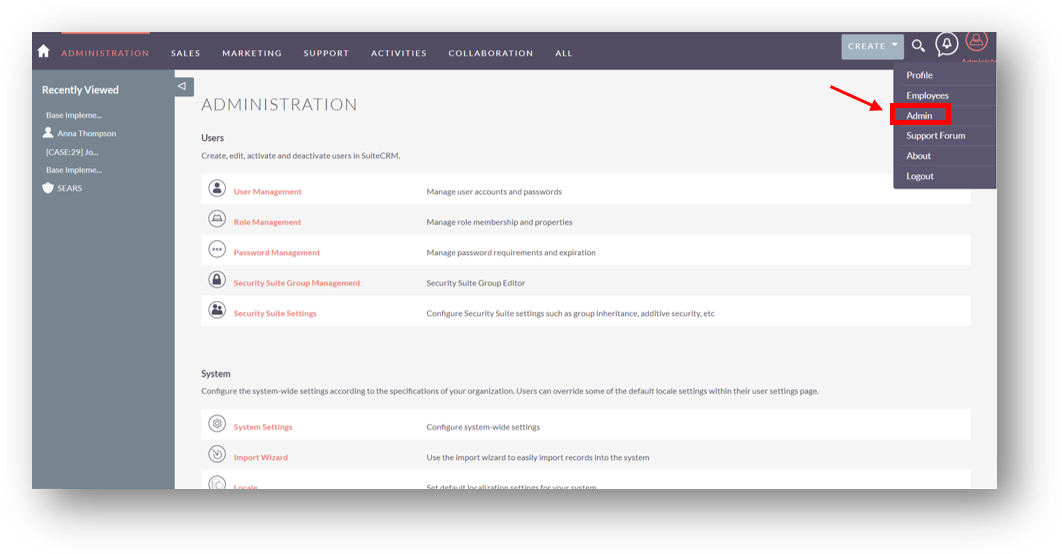Click the Import Wizard icon
The width and height of the screenshot is (1062, 554).
[217, 454]
